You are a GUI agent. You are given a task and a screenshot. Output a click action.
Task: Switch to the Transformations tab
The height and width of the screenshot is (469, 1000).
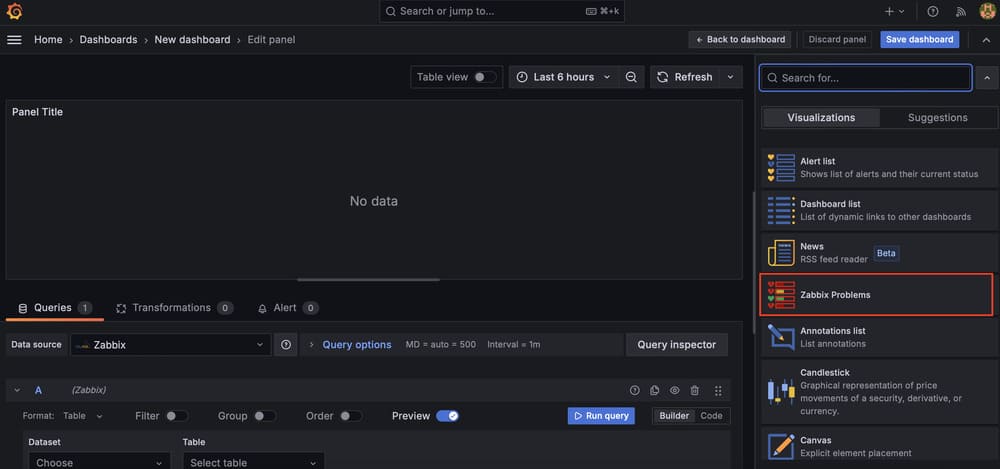pos(175,308)
